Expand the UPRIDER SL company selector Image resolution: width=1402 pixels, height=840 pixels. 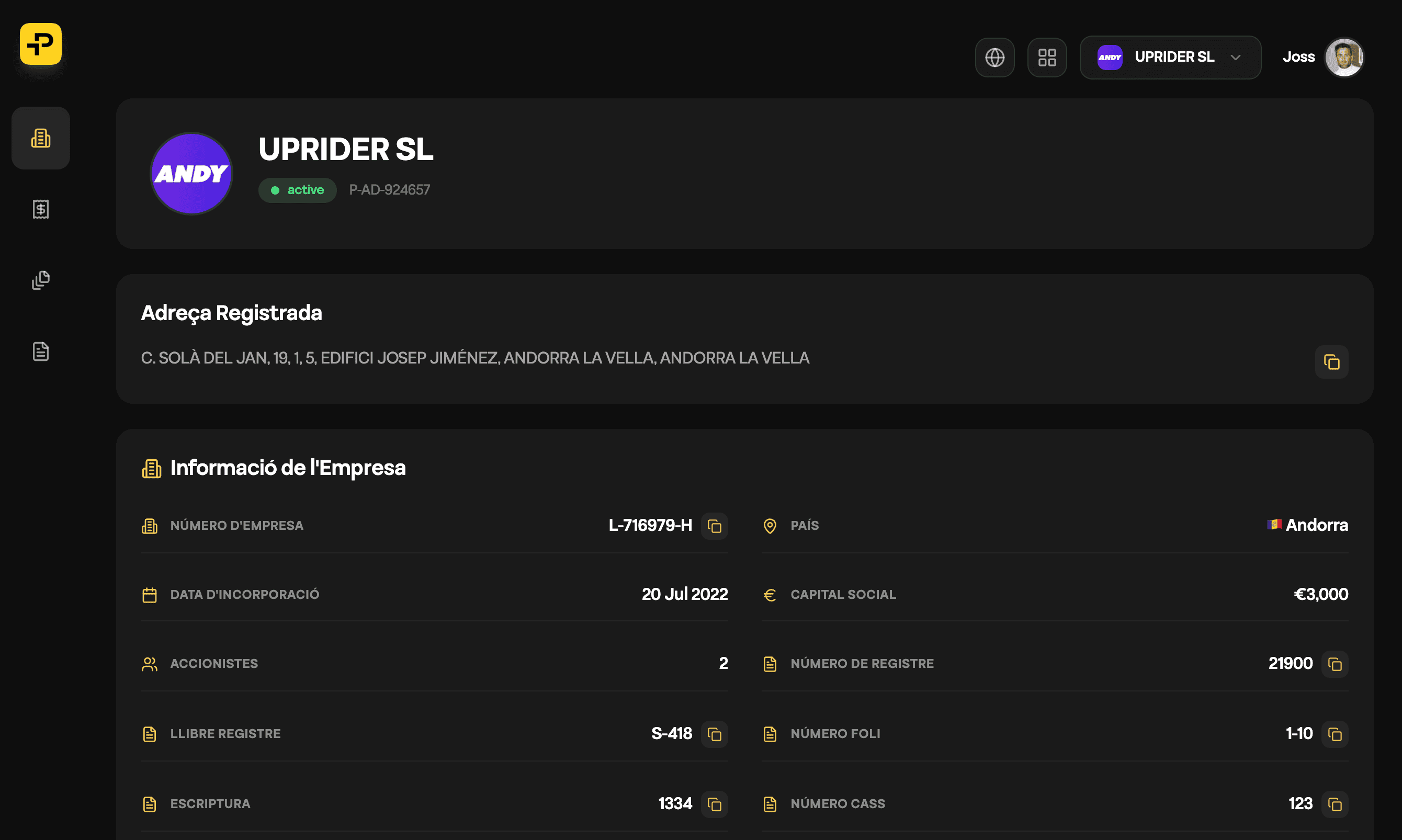tap(1169, 57)
